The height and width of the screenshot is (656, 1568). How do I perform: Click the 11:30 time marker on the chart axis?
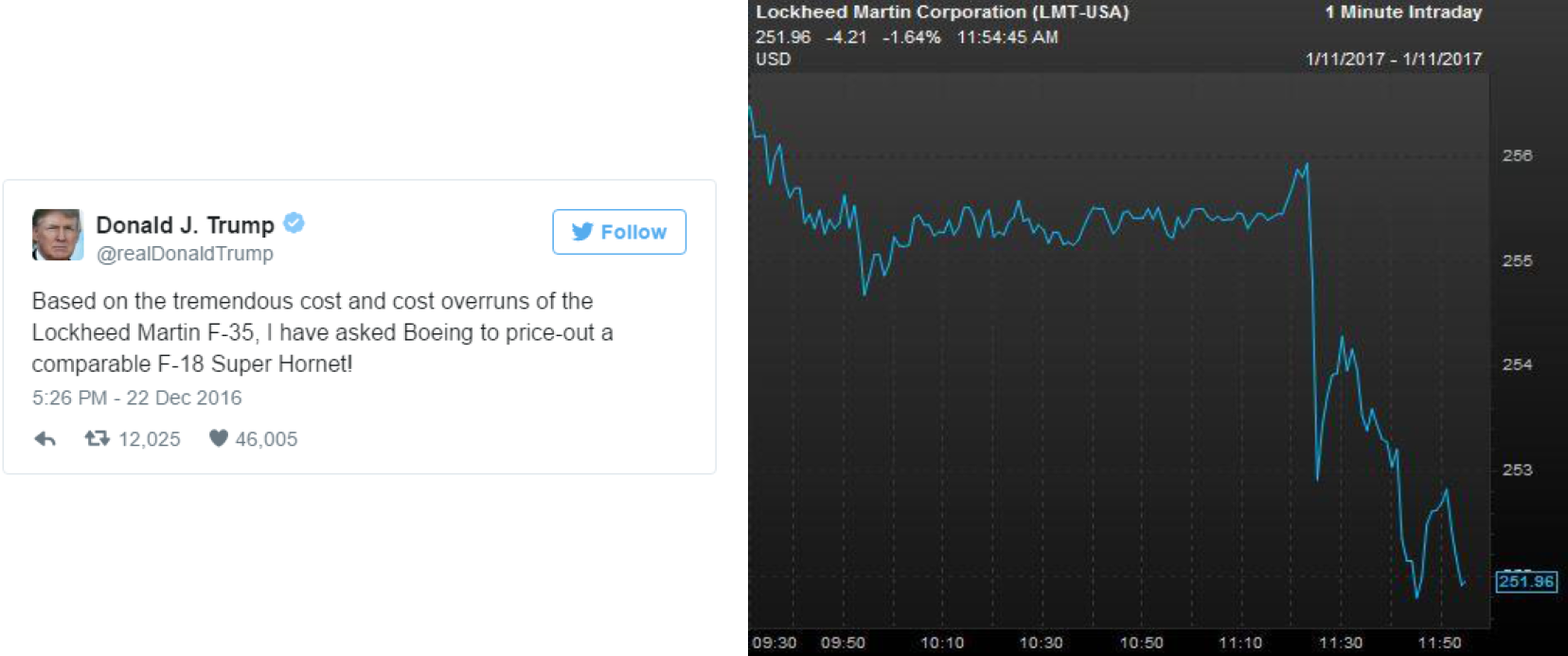tap(1341, 643)
